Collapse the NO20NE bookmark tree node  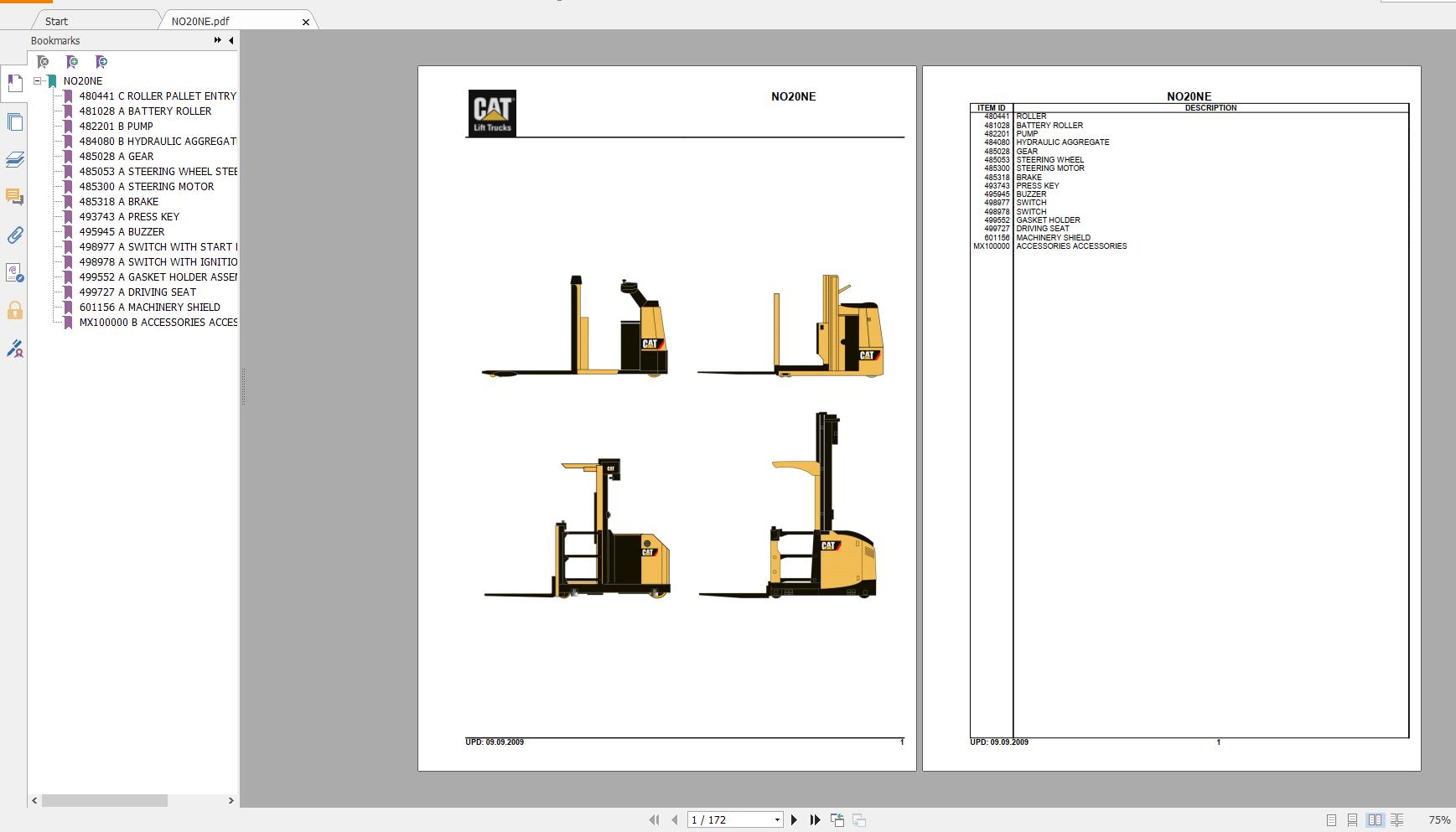tap(38, 81)
